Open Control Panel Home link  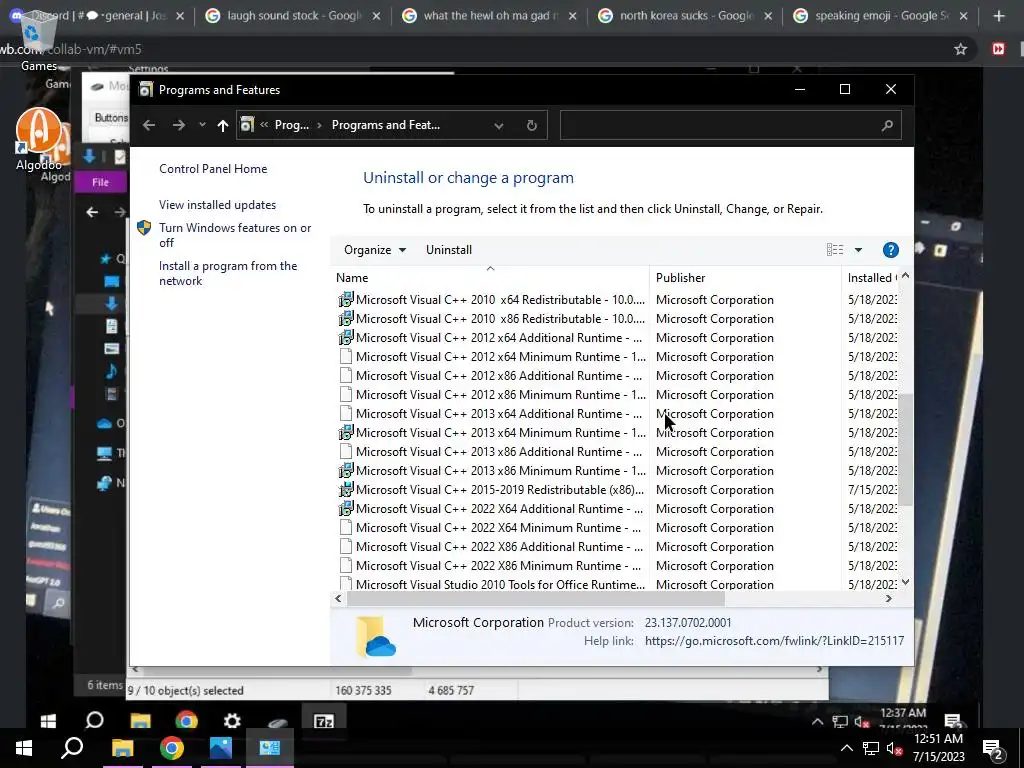[x=213, y=168]
